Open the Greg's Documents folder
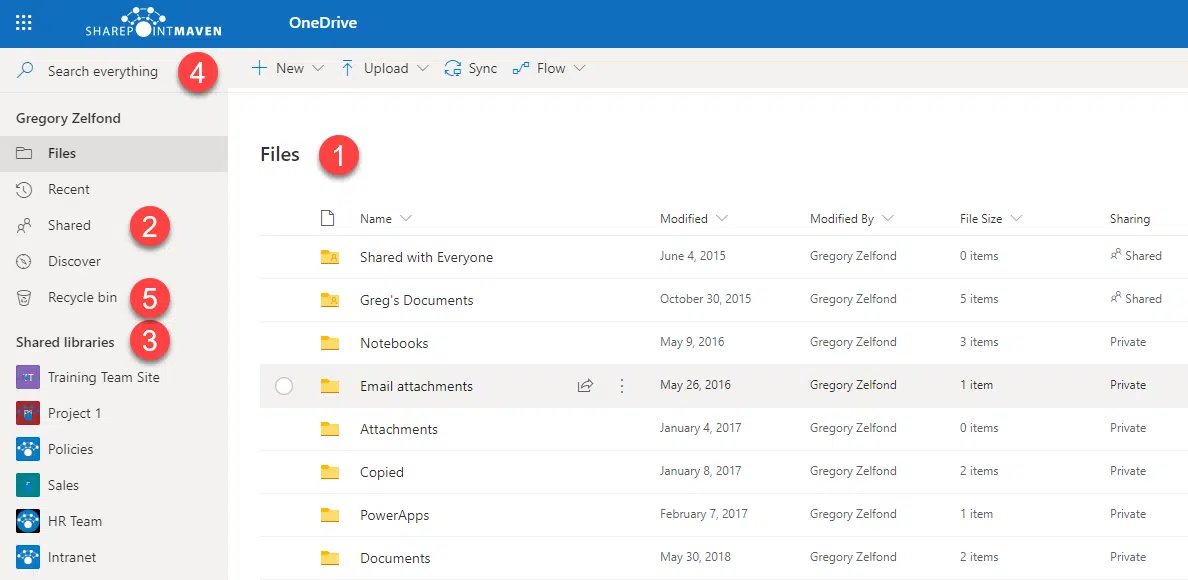This screenshot has height=580, width=1188. 417,301
